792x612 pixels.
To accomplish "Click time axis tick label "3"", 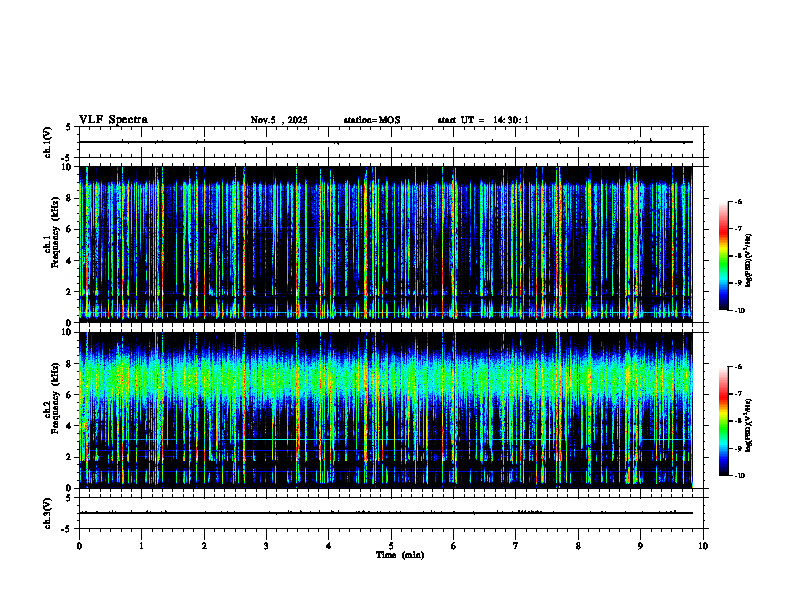I will (266, 546).
